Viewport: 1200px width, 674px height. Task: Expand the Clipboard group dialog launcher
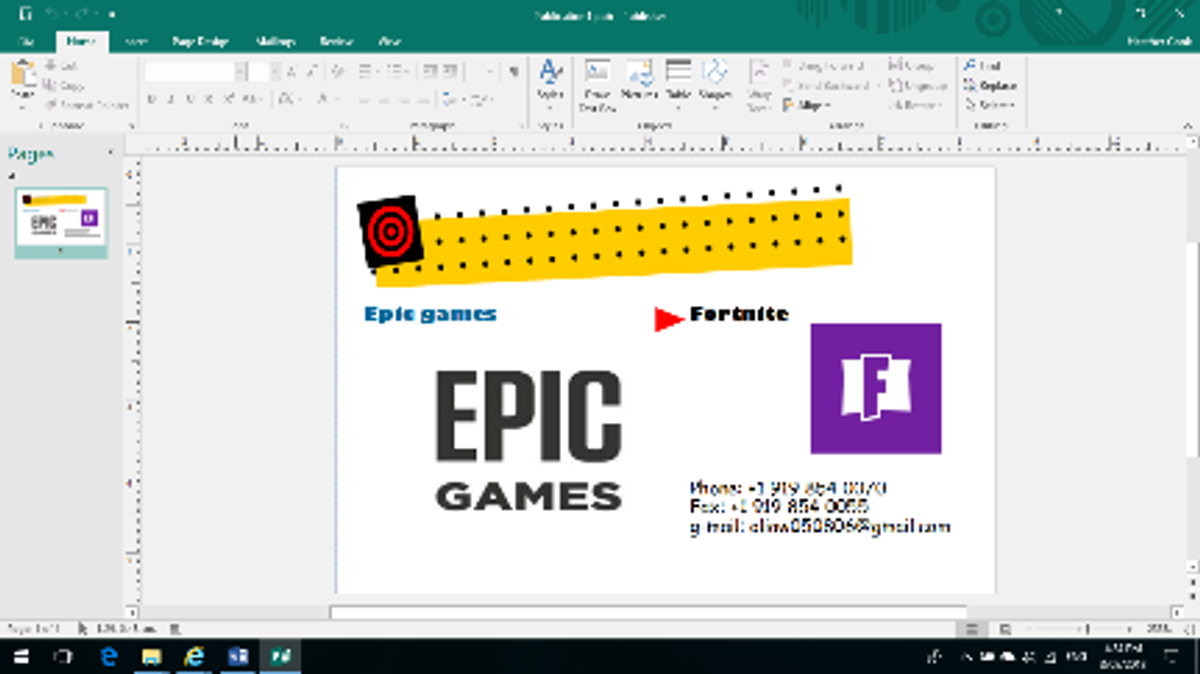tap(131, 126)
